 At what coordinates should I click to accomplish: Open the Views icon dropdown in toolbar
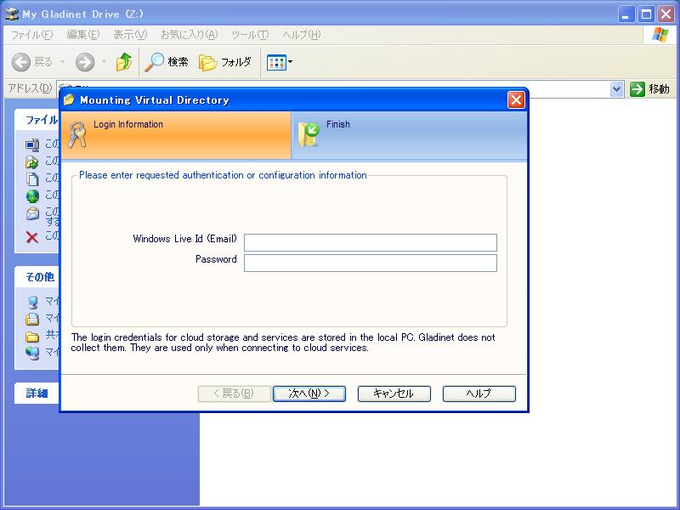point(279,62)
